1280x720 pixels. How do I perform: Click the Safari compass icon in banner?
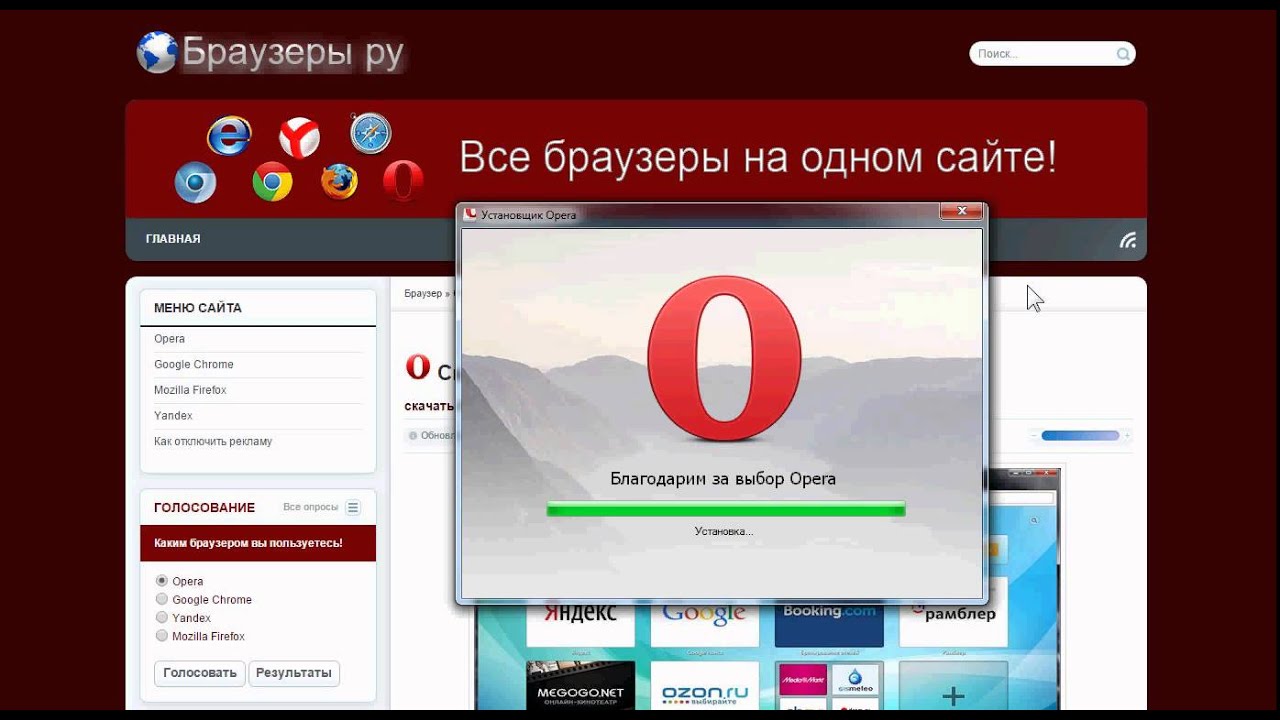pos(370,133)
